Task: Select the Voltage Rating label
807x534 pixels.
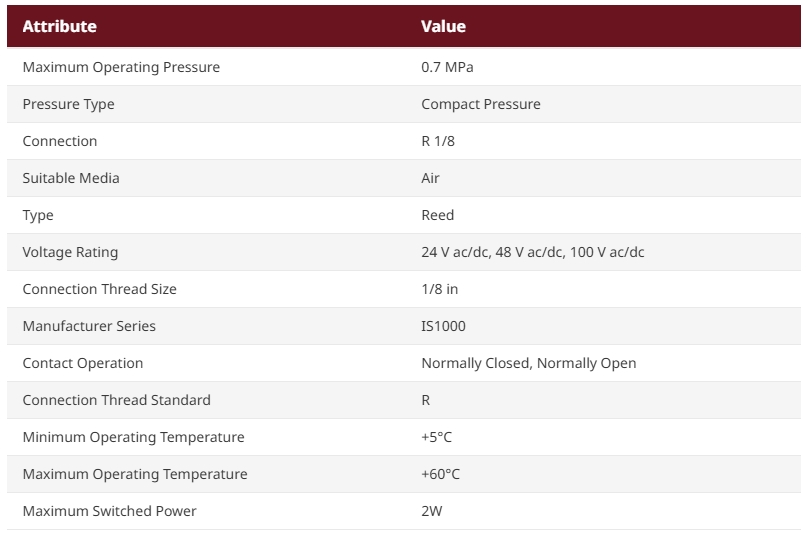Action: 70,252
